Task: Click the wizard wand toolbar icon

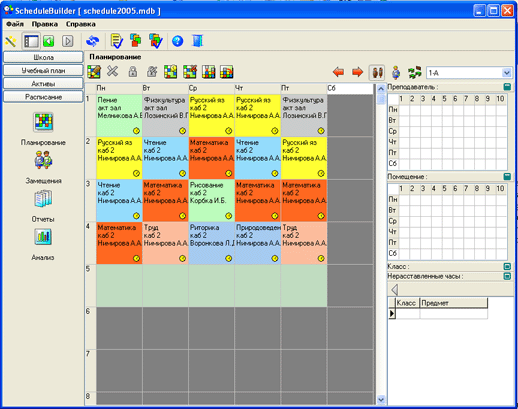Action: pyautogui.click(x=11, y=41)
